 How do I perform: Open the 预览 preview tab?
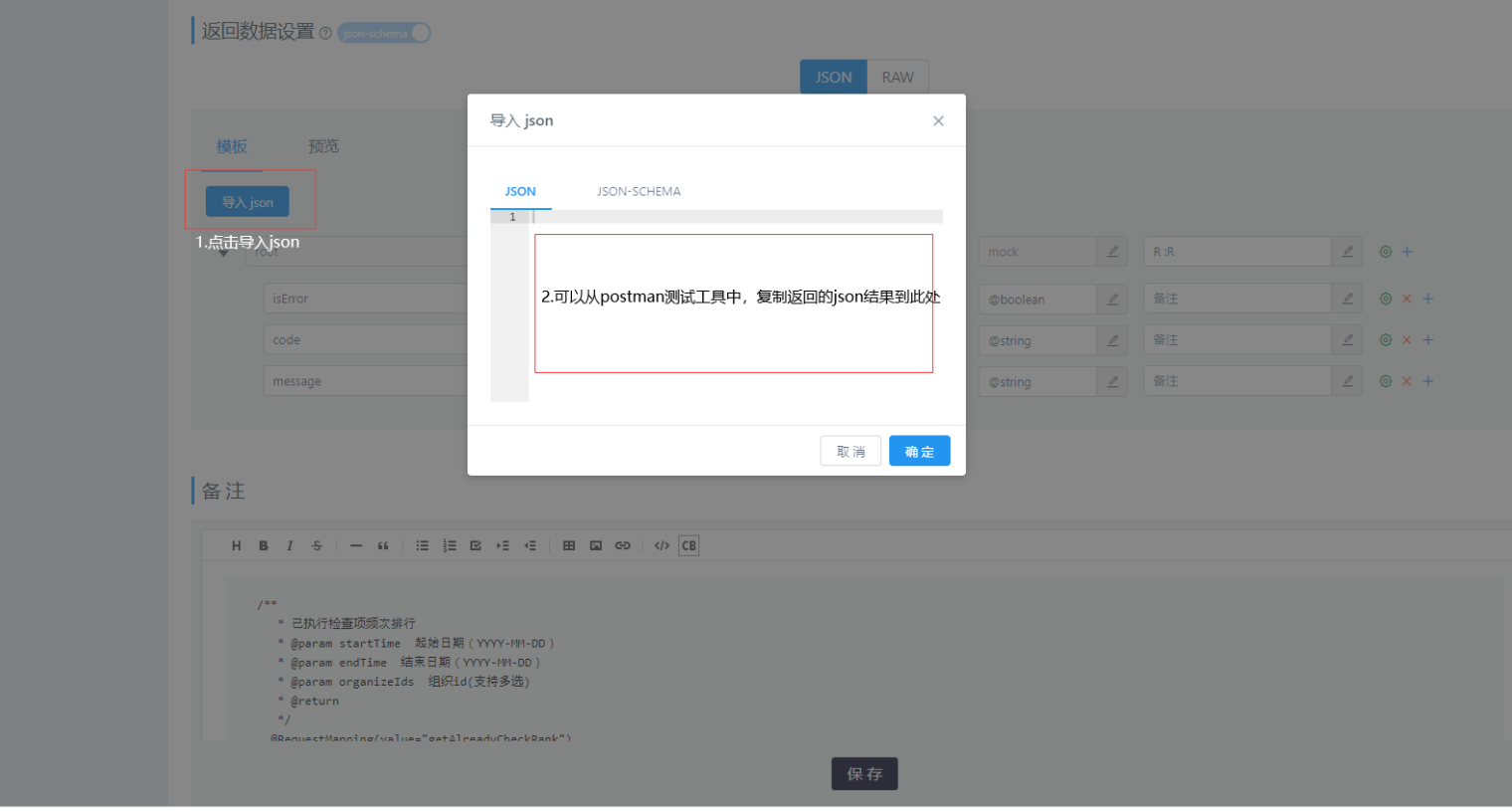tap(322, 146)
